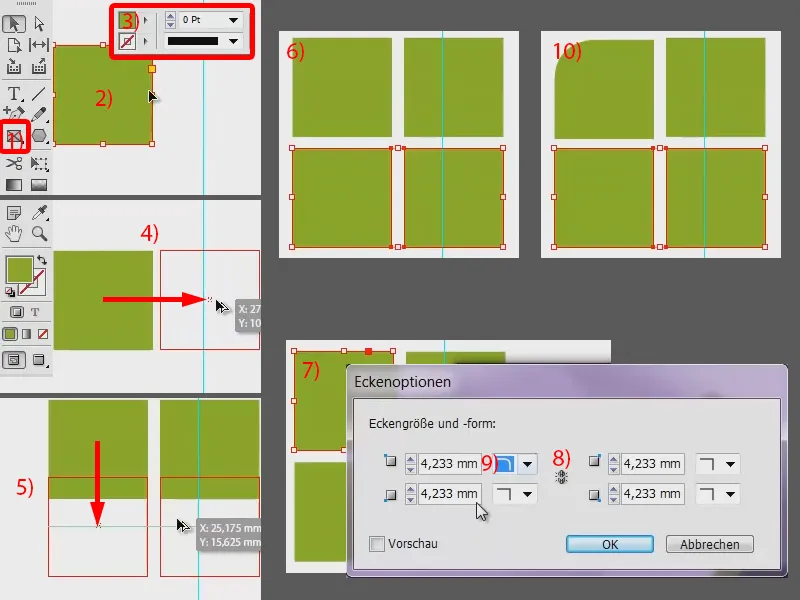Select the Pen tool
The image size is (800, 600).
click(14, 113)
